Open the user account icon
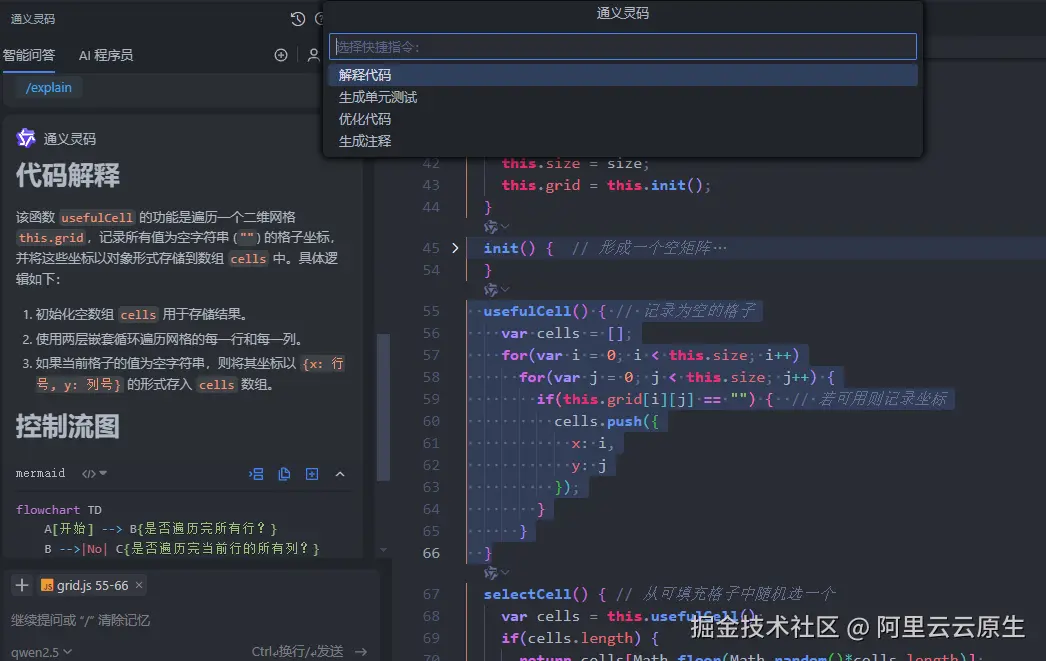 click(x=313, y=55)
